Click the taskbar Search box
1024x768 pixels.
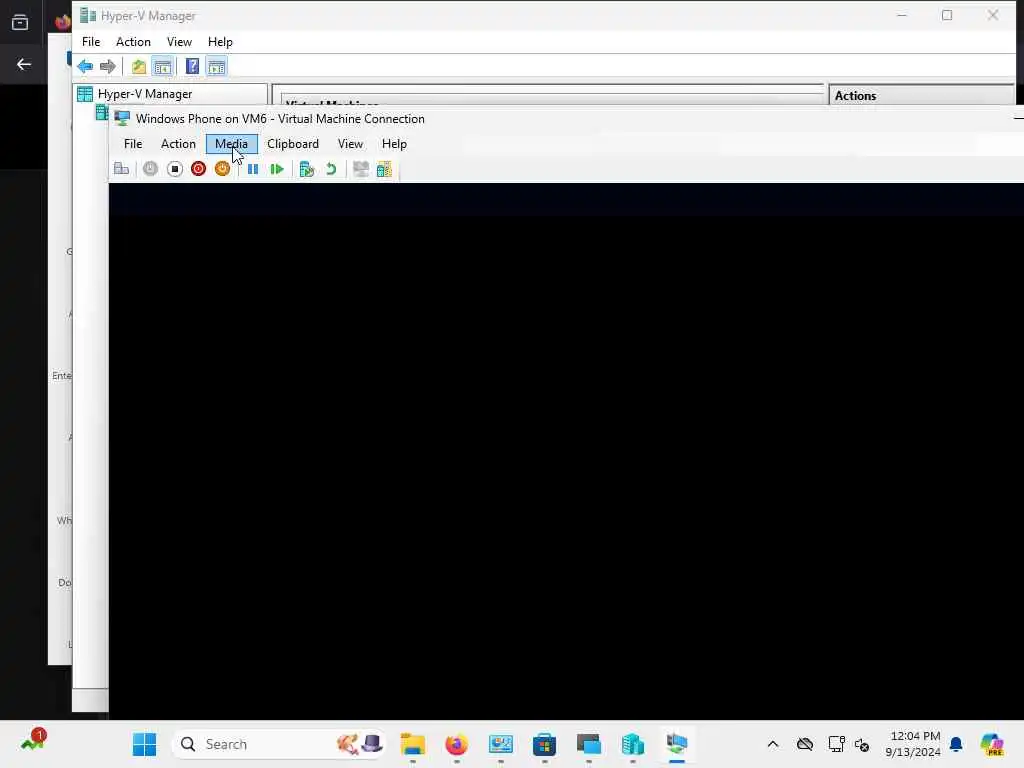tap(279, 744)
